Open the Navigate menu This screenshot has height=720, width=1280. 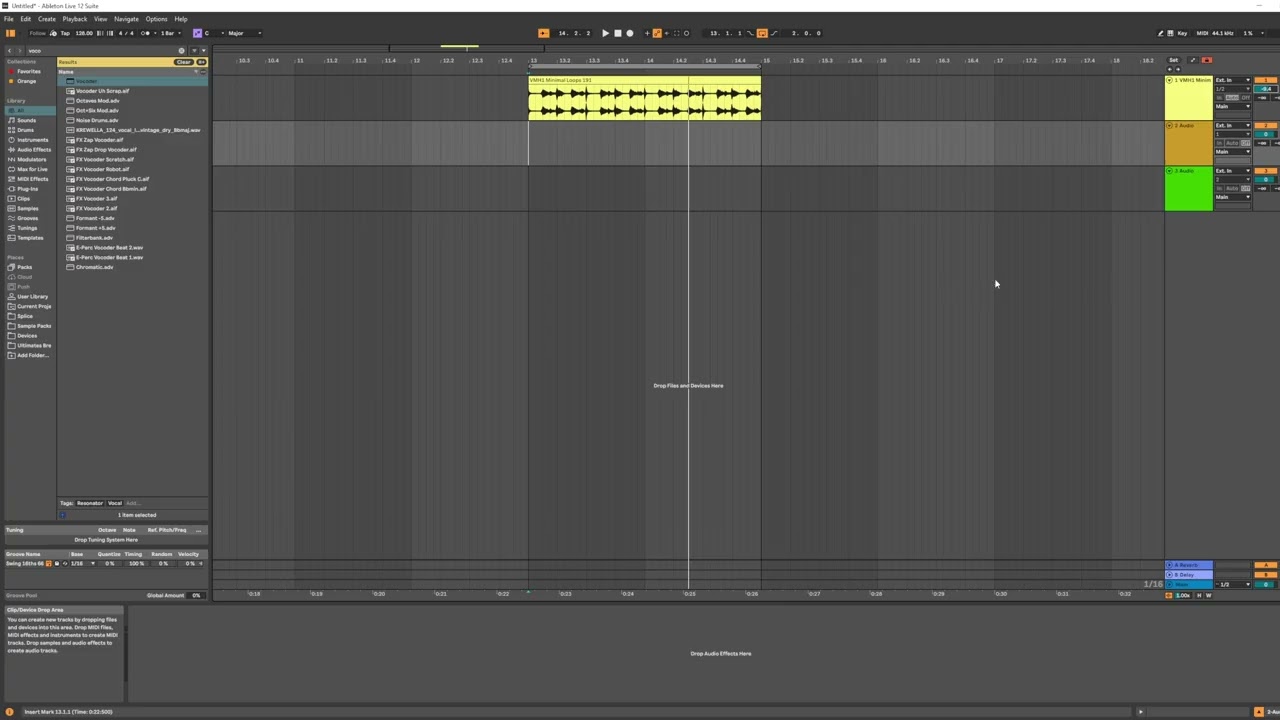(126, 19)
